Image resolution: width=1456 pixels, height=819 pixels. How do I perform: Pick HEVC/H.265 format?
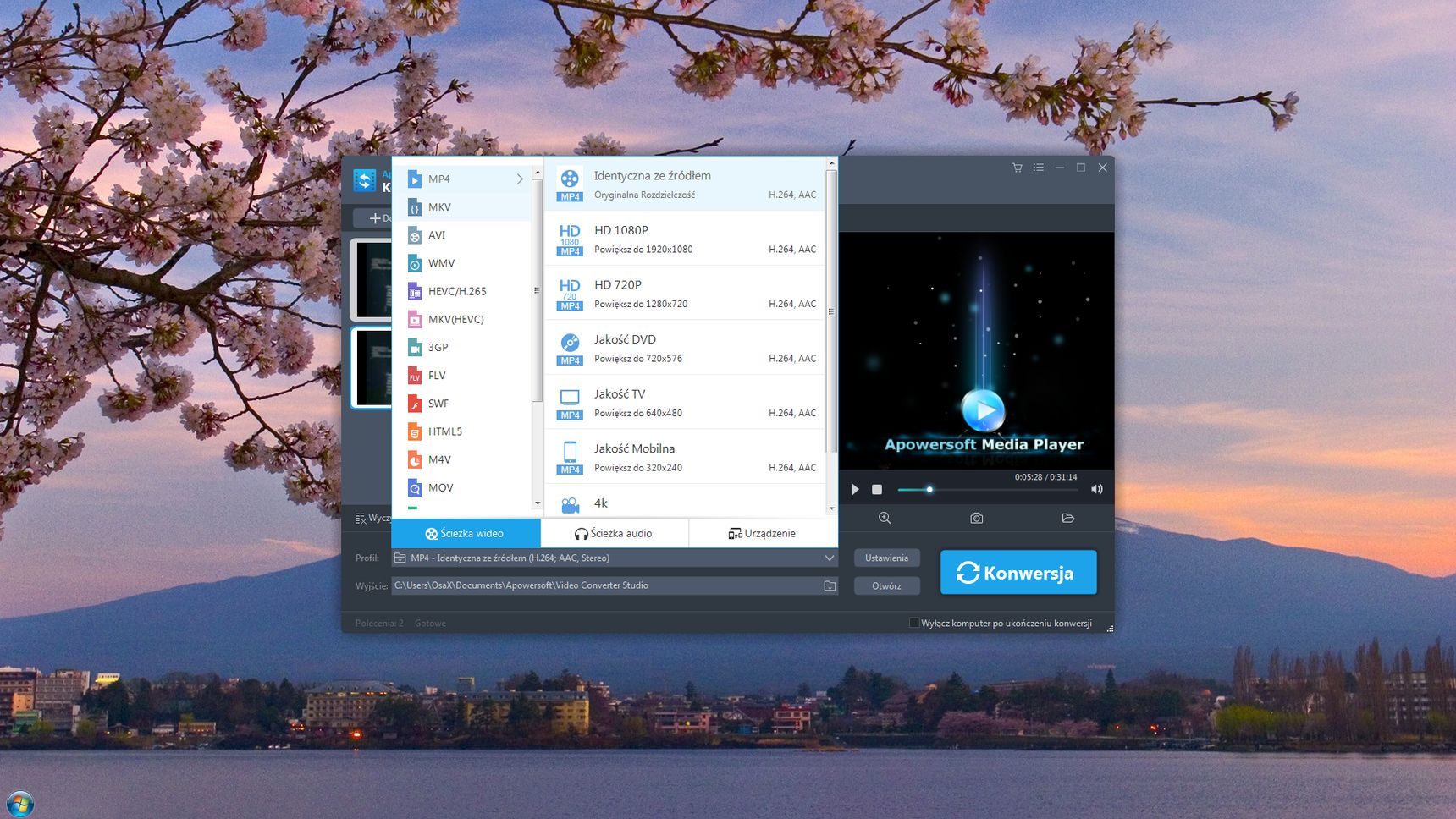[x=462, y=291]
